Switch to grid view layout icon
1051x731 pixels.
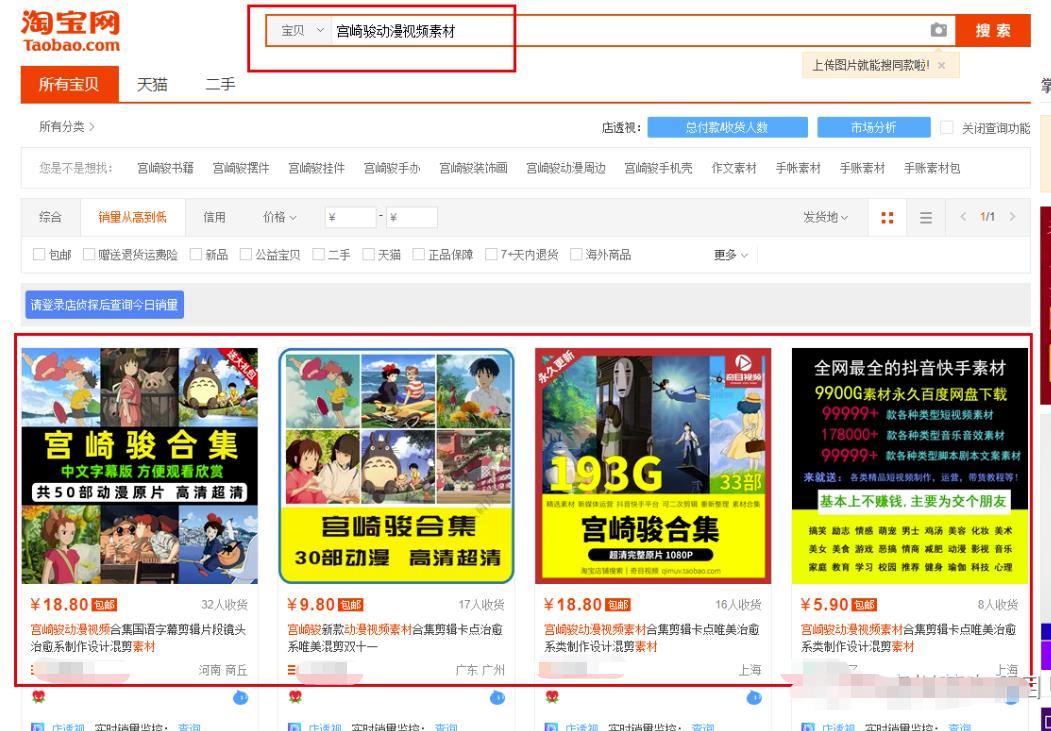[887, 217]
